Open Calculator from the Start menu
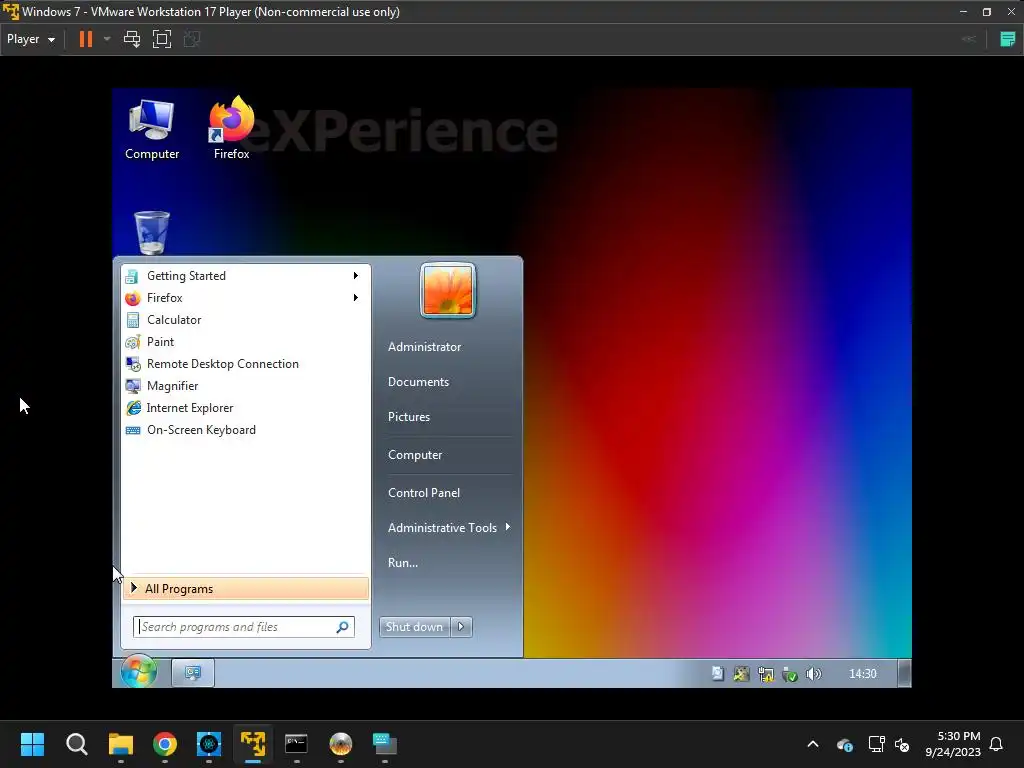Screen dimensions: 1024x768 click(246, 320)
